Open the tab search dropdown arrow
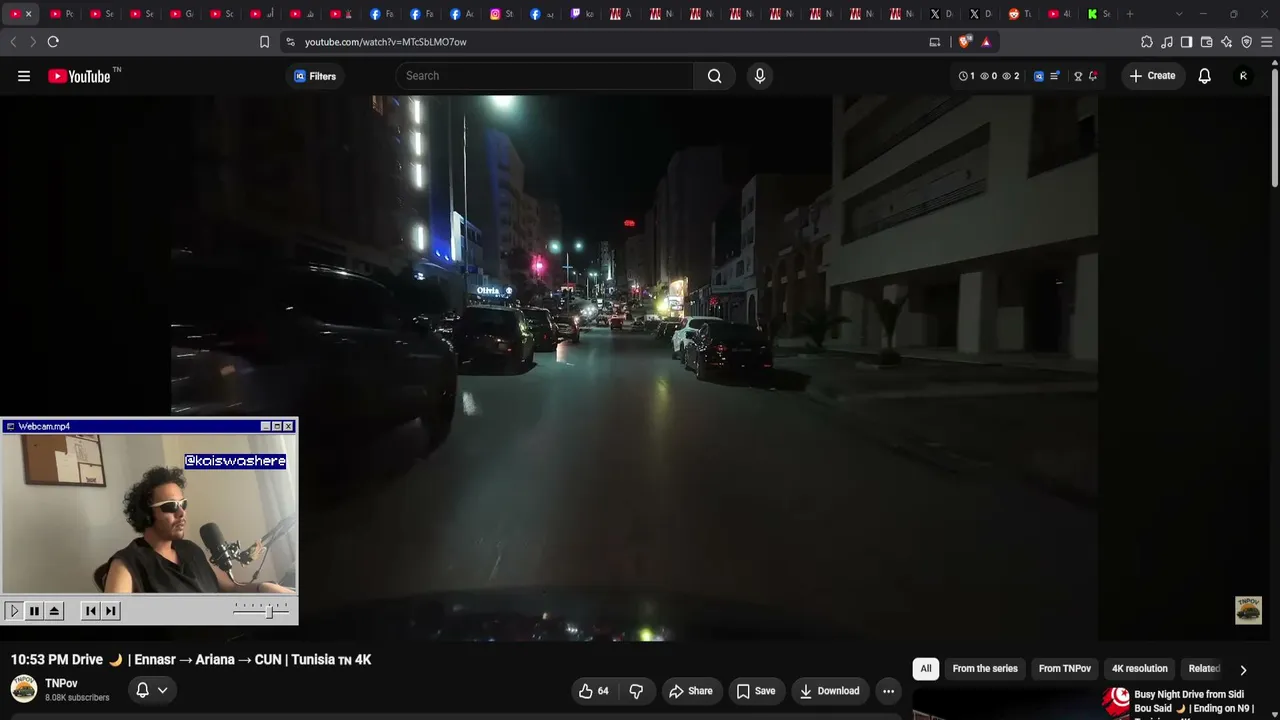Screen dimensions: 1280x720 (1179, 14)
